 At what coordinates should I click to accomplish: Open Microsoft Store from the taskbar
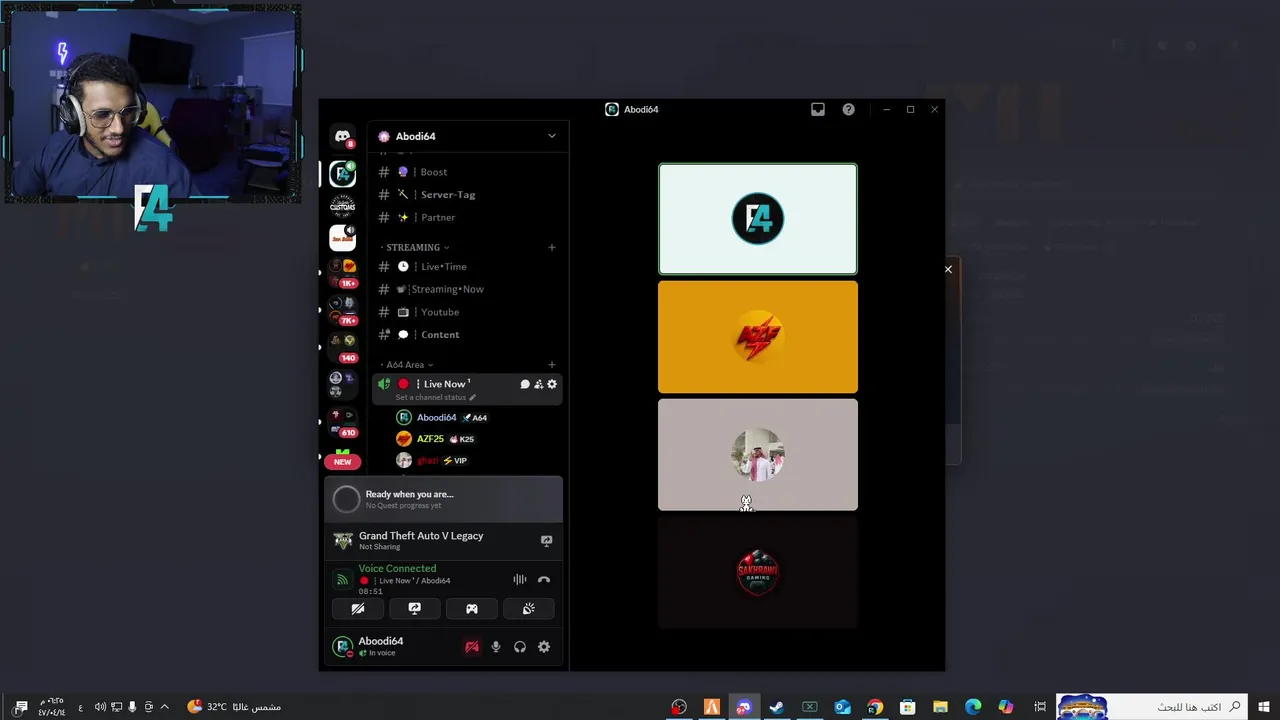(x=907, y=707)
